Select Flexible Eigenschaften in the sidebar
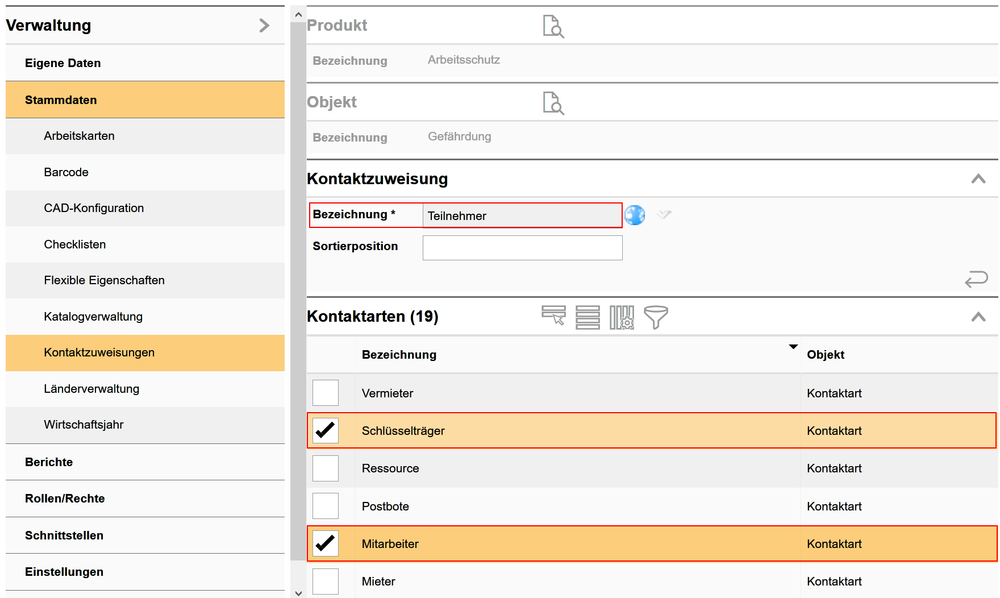 (104, 280)
